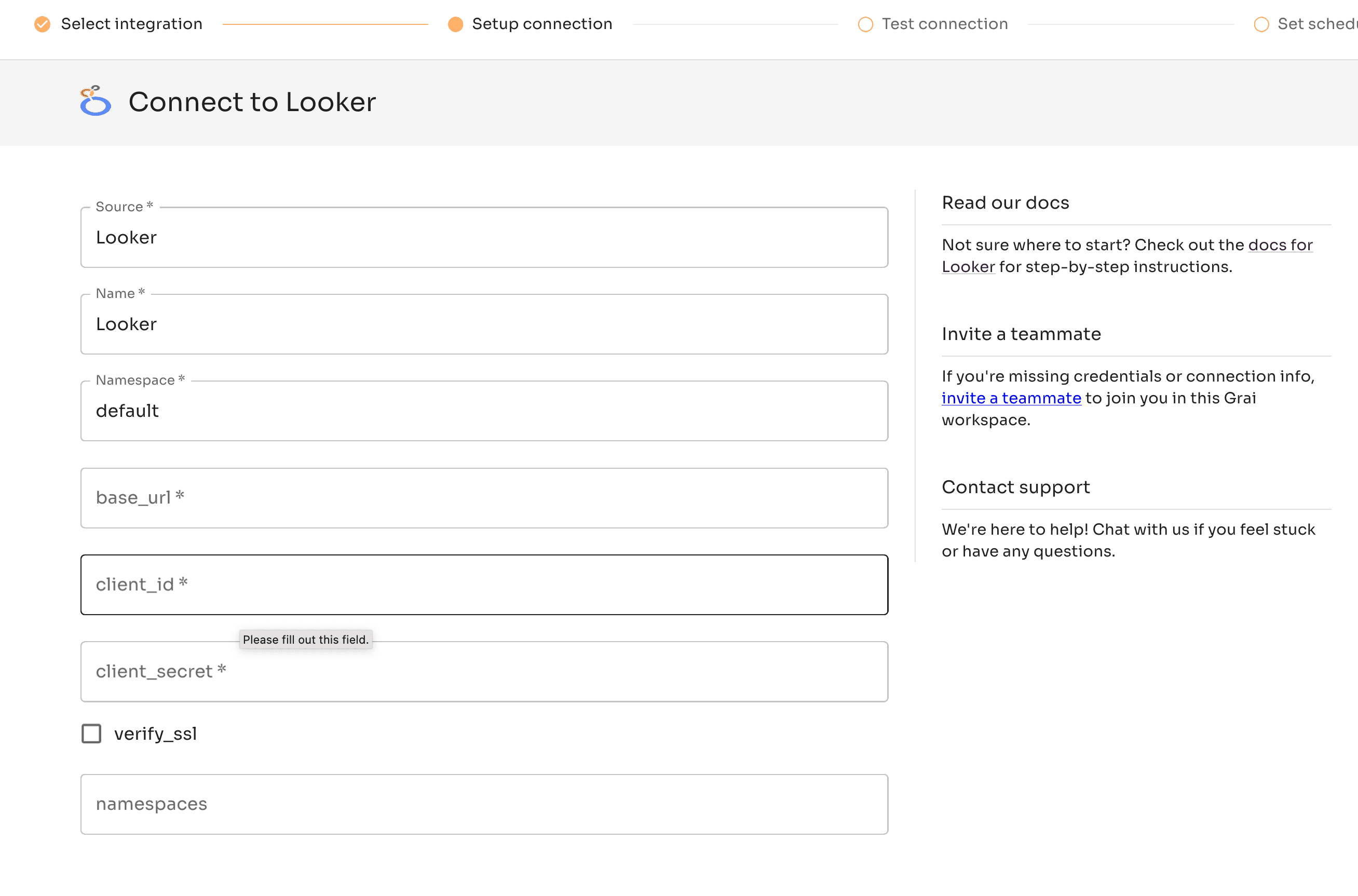Open the Select integration step
This screenshot has height=896, width=1358.
[131, 24]
